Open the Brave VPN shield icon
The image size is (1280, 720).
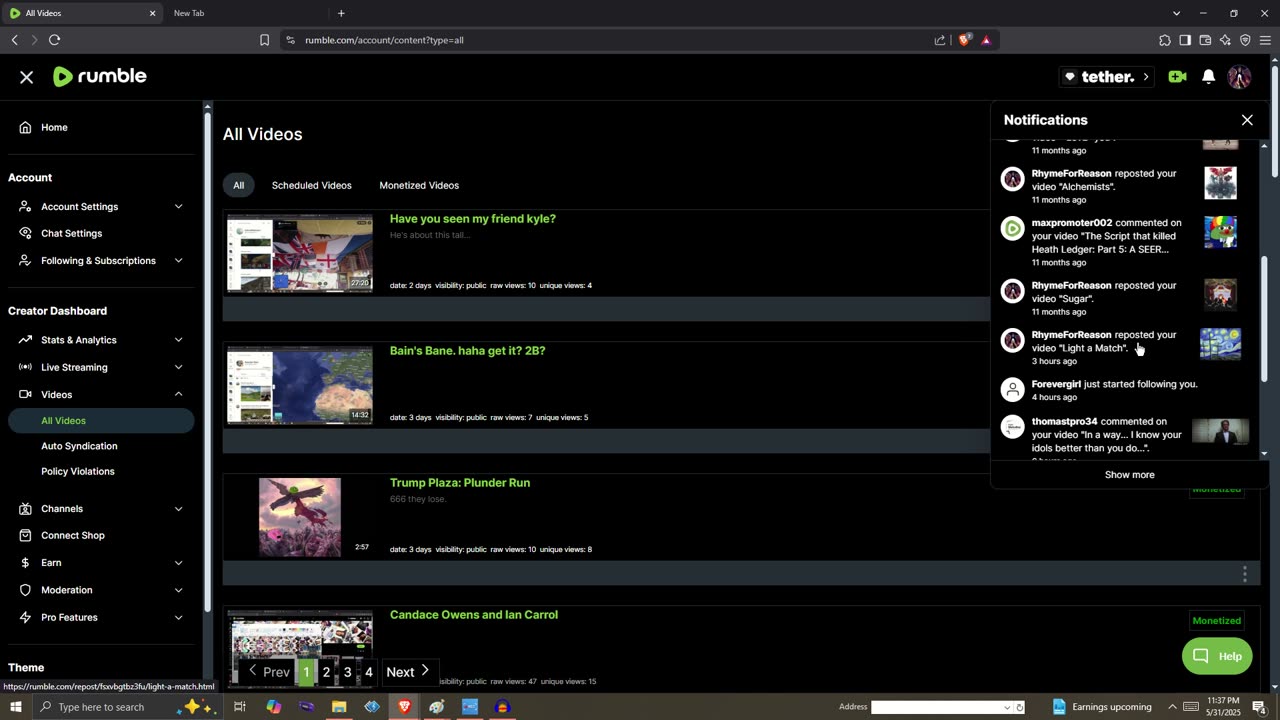[1245, 40]
